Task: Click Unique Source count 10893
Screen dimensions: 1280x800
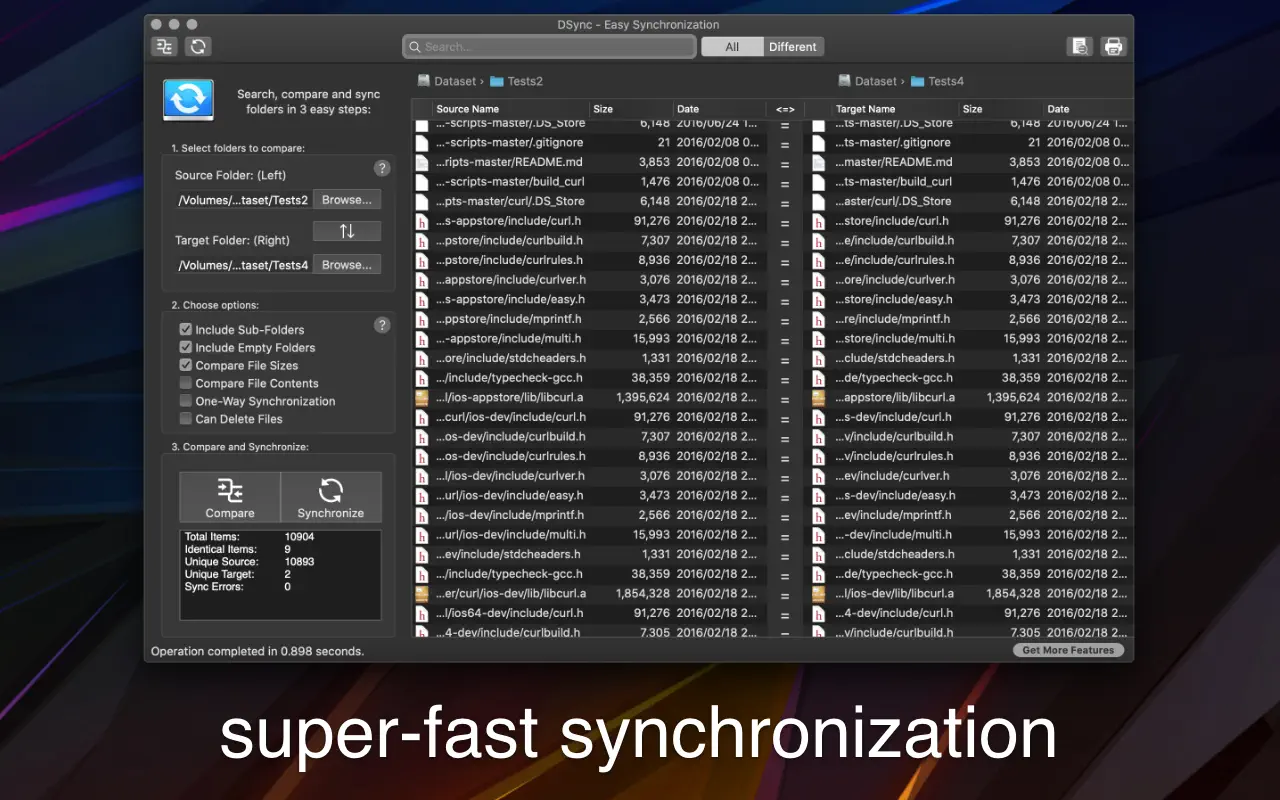Action: pyautogui.click(x=300, y=562)
